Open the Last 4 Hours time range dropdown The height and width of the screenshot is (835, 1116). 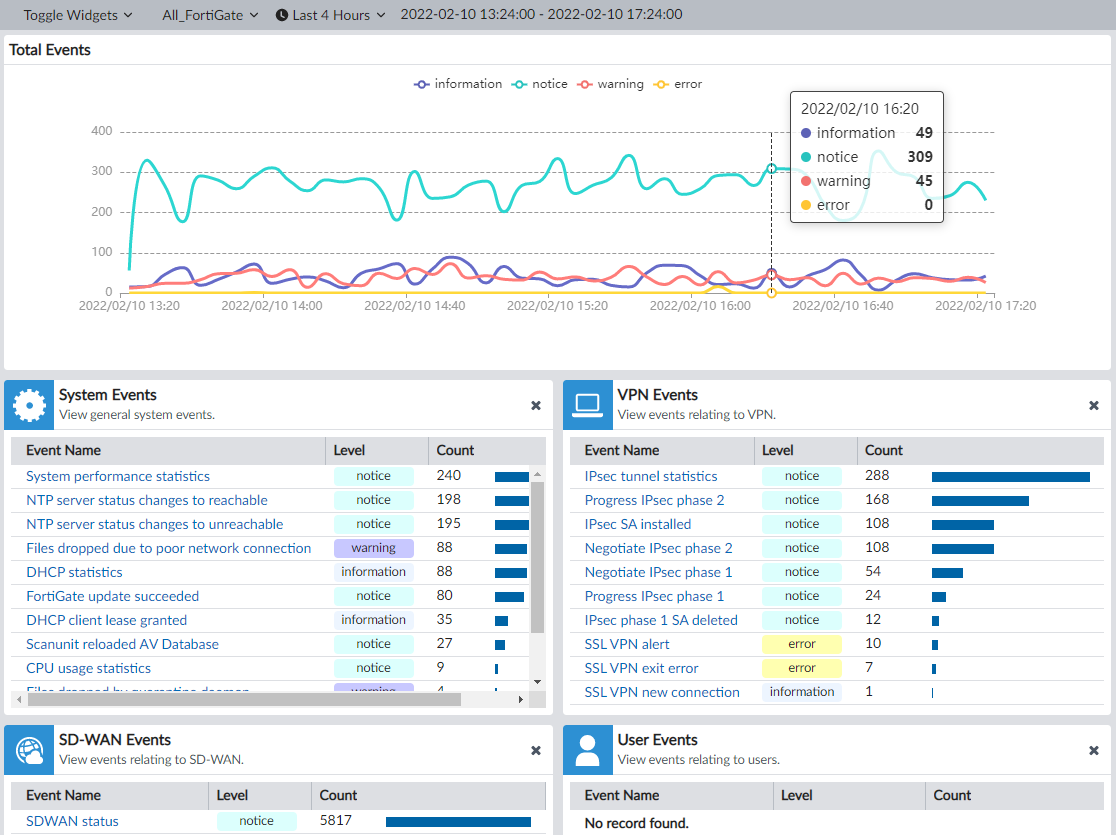click(x=330, y=15)
